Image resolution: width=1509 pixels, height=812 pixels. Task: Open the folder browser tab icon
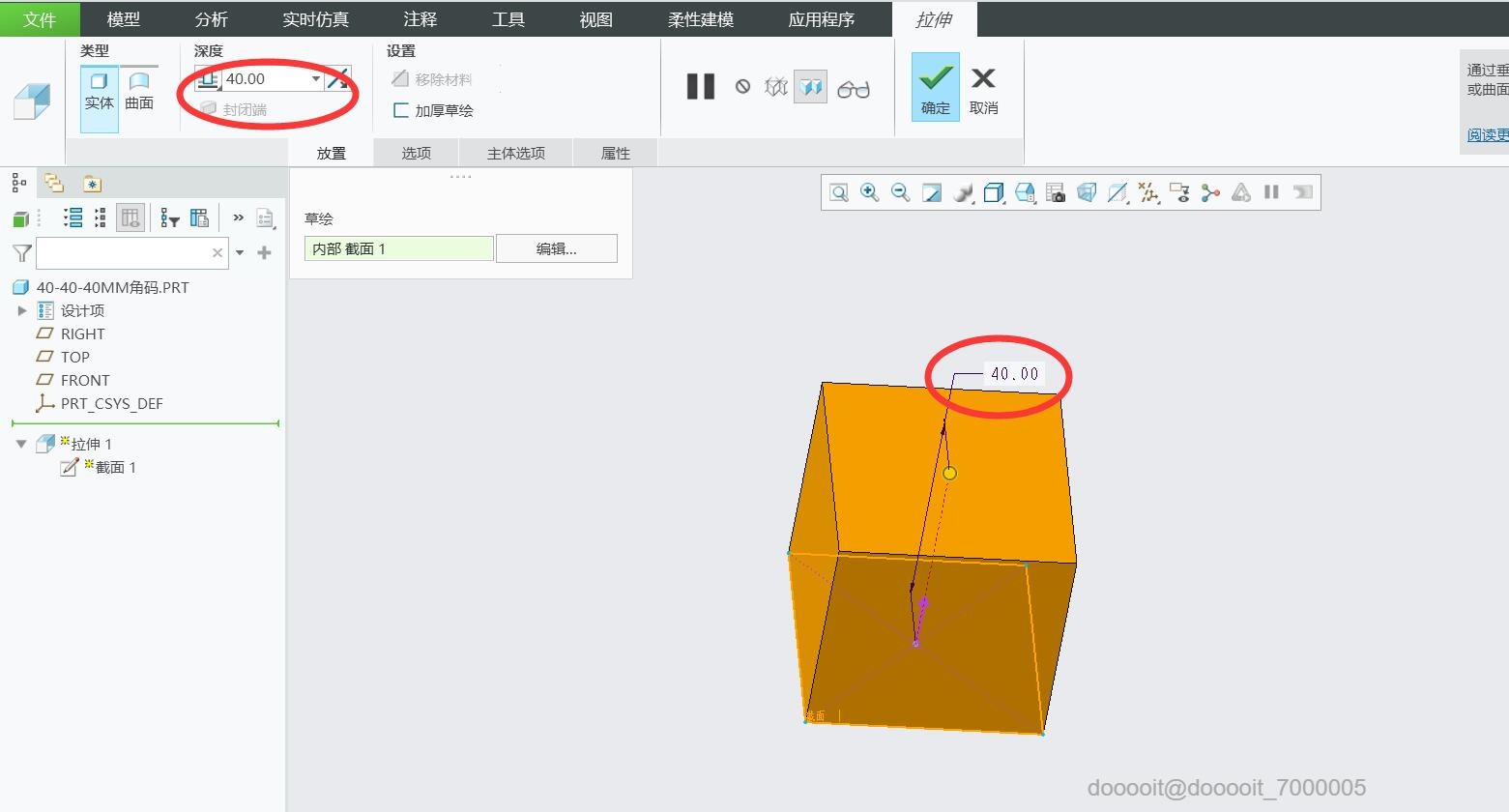(x=54, y=183)
